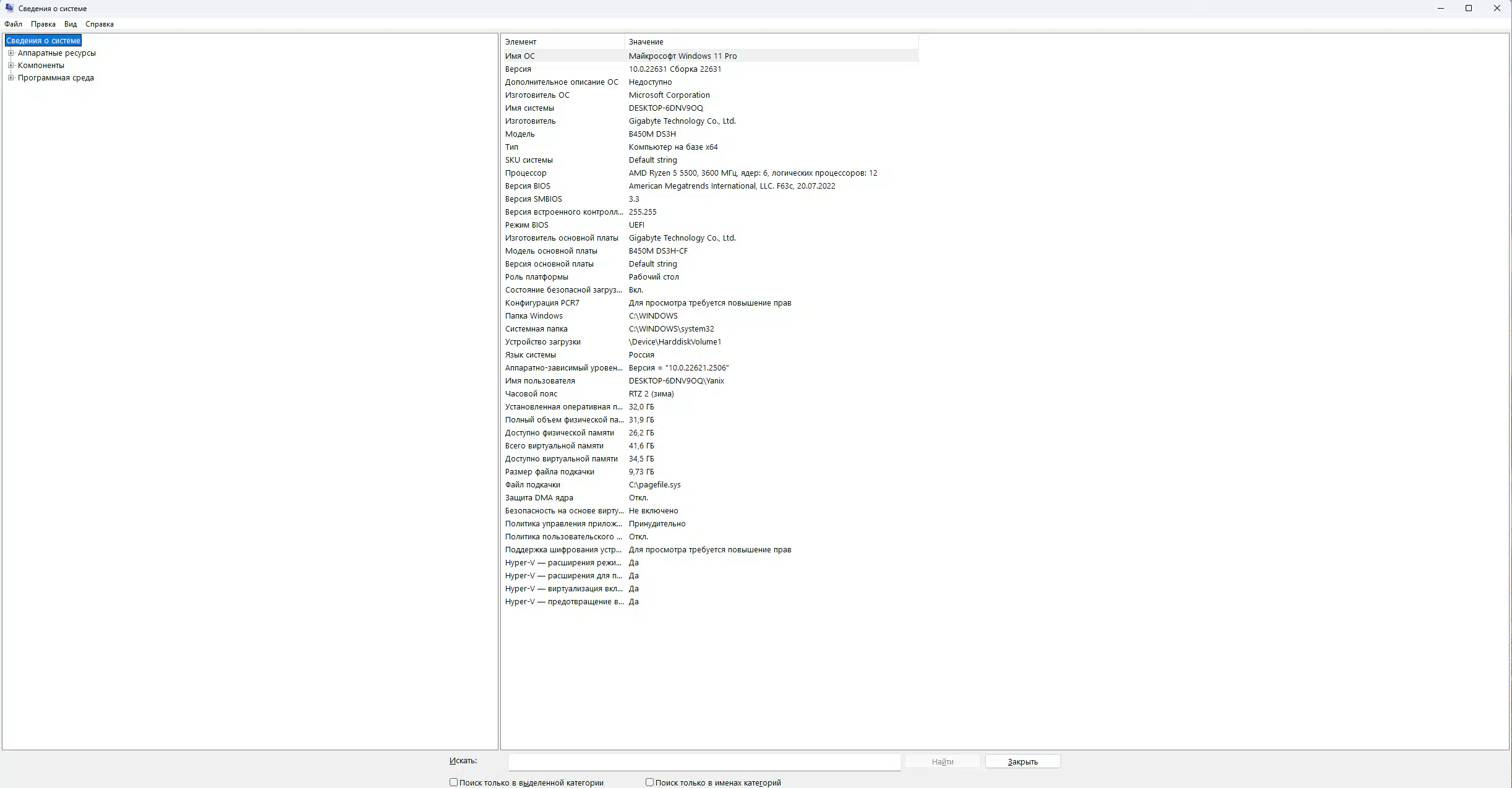Select the Версия BIOS row

[x=710, y=186]
